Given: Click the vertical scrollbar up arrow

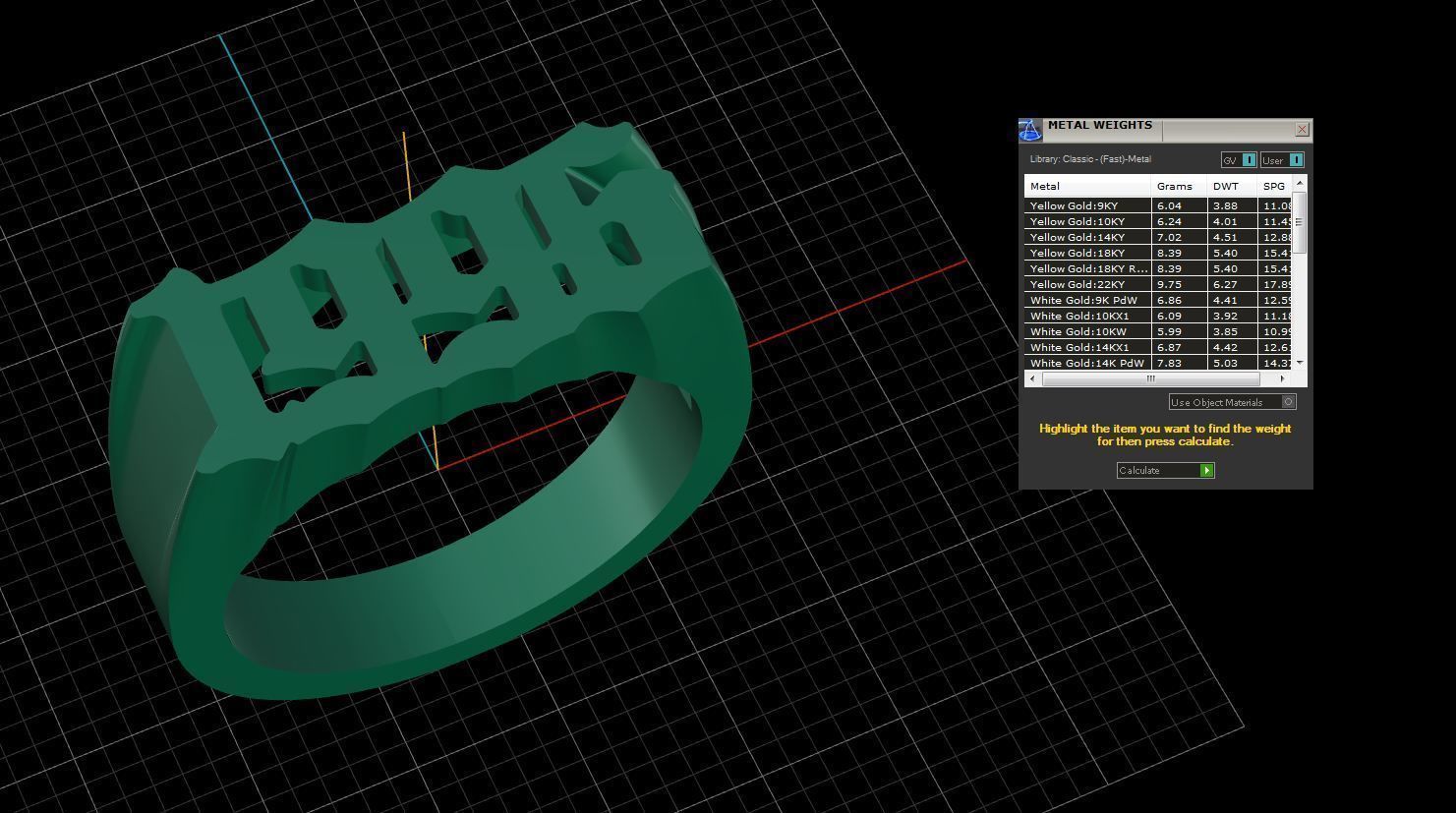Looking at the screenshot, I should click(1300, 184).
